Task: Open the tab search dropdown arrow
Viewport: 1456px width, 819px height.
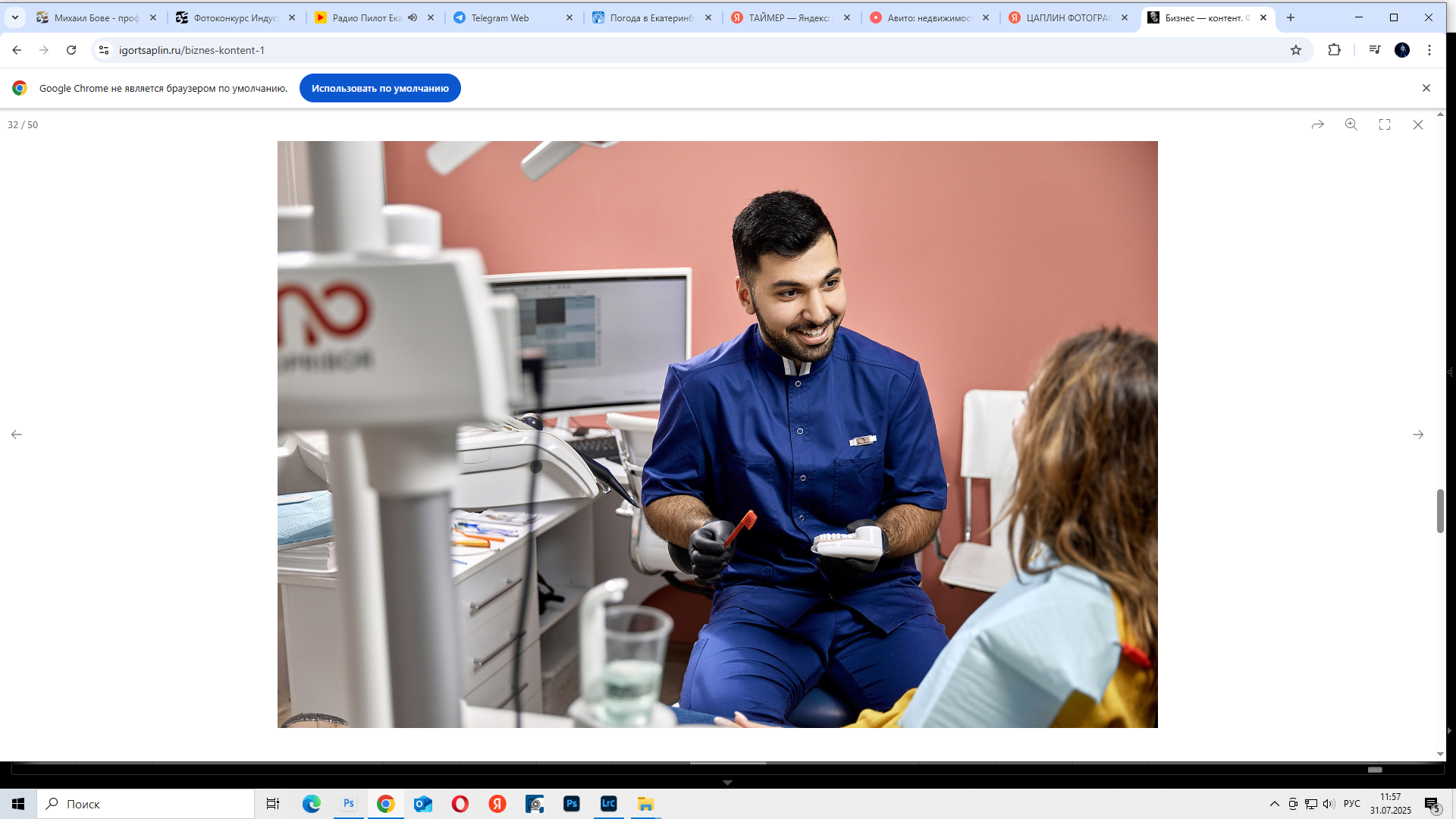Action: (15, 17)
